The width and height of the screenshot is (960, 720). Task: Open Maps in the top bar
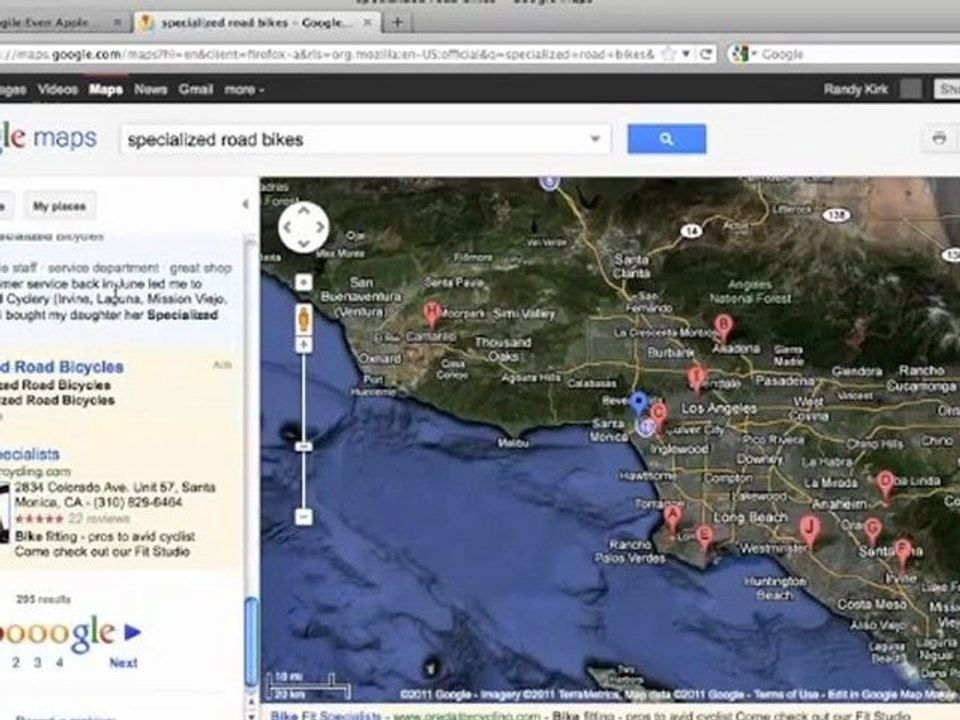coord(106,89)
